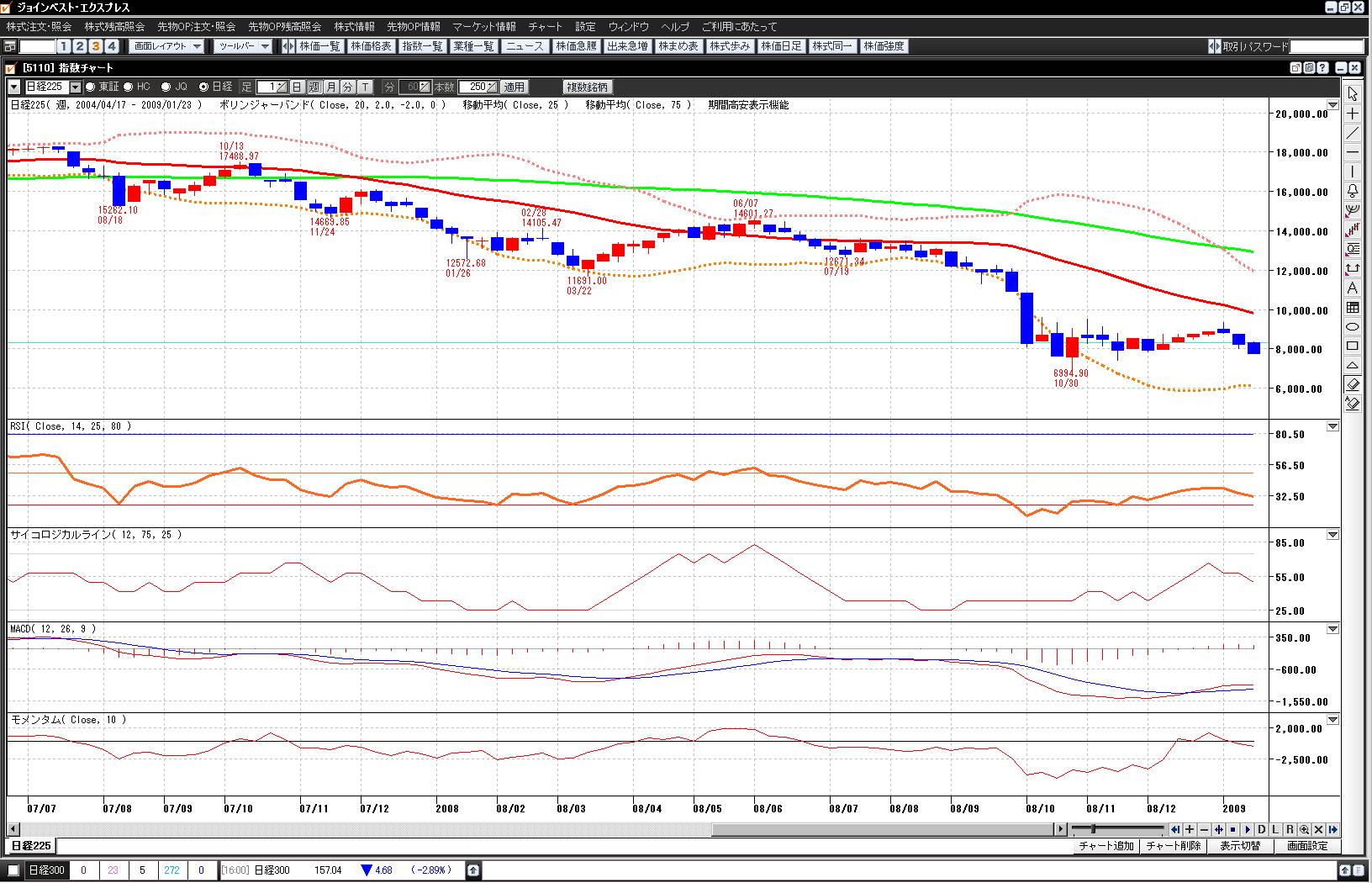
Task: Select the text annotation 'A' tool
Action: (1353, 288)
